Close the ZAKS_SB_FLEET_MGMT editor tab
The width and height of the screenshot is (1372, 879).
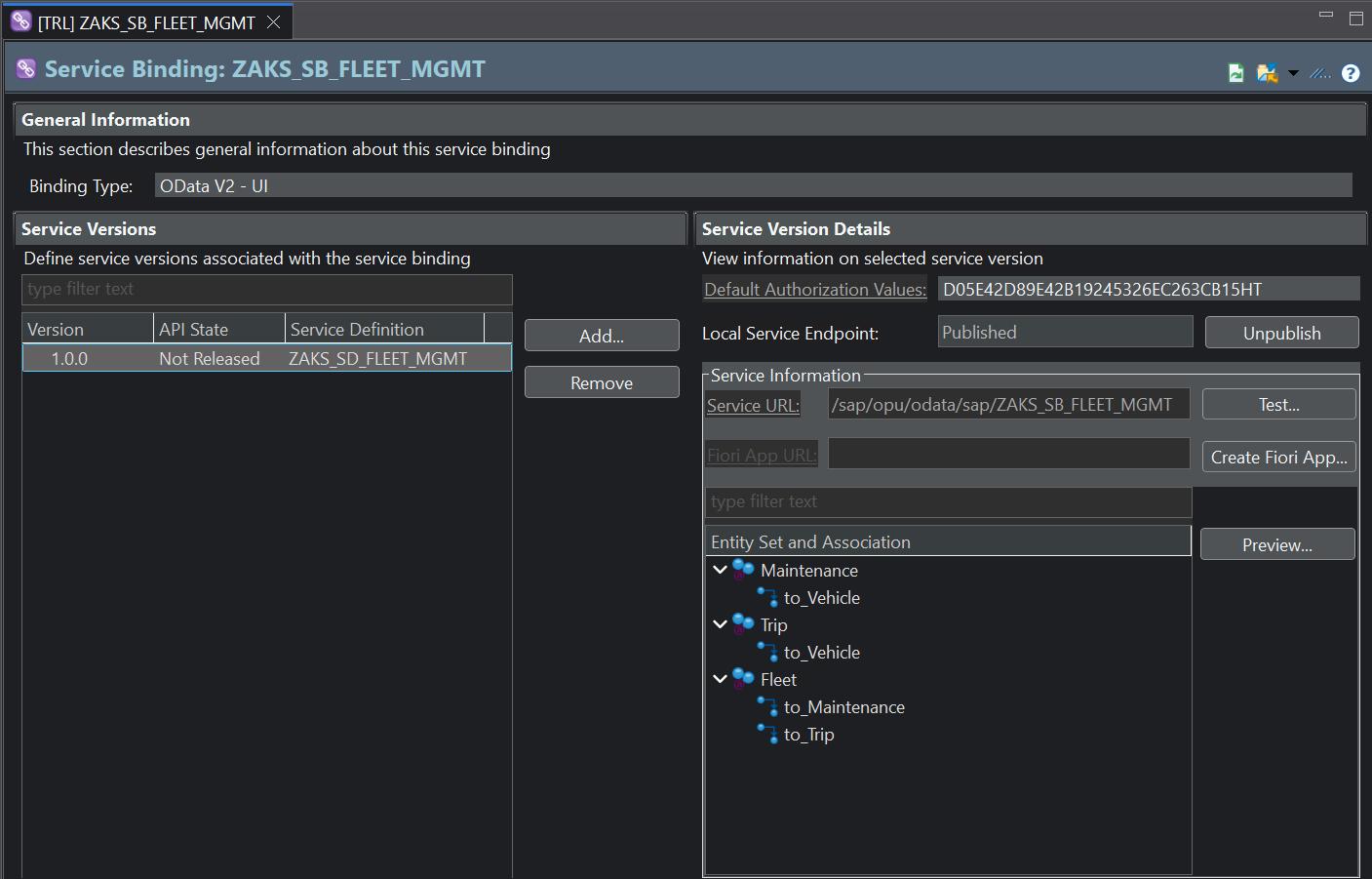(x=274, y=22)
